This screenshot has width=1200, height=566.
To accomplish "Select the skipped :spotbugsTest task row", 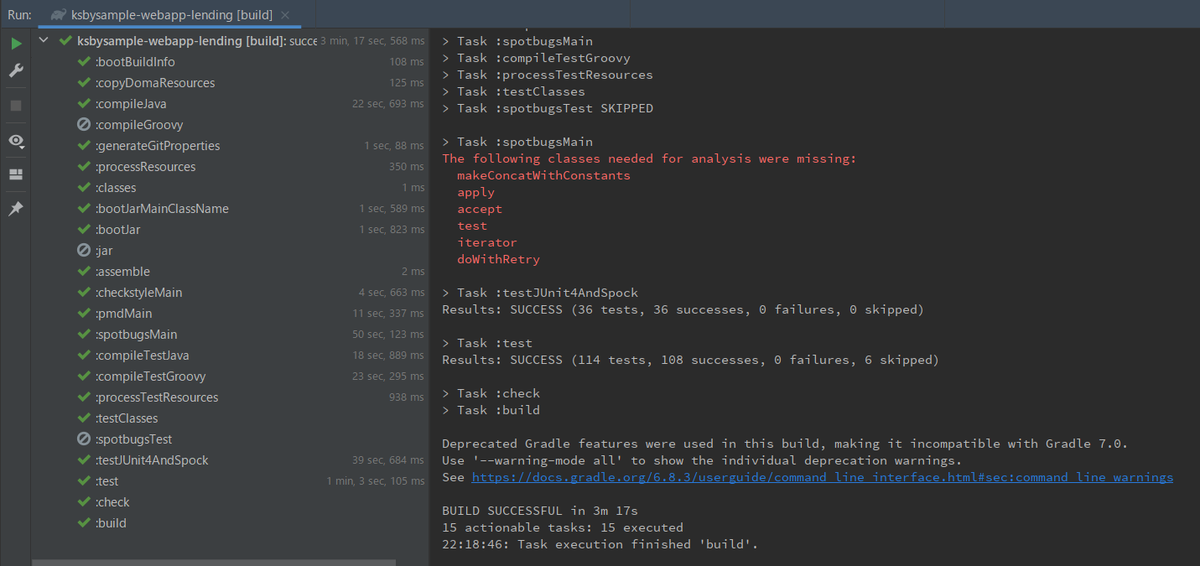I will pos(231,440).
